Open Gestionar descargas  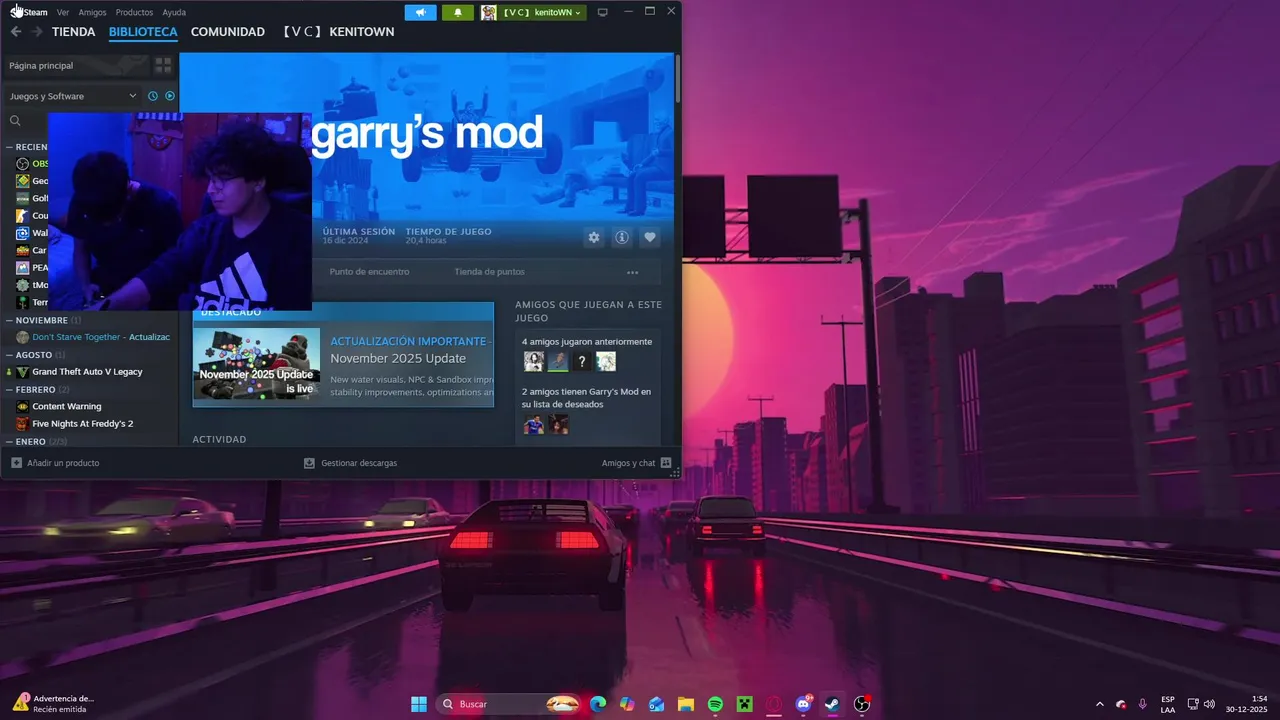351,463
